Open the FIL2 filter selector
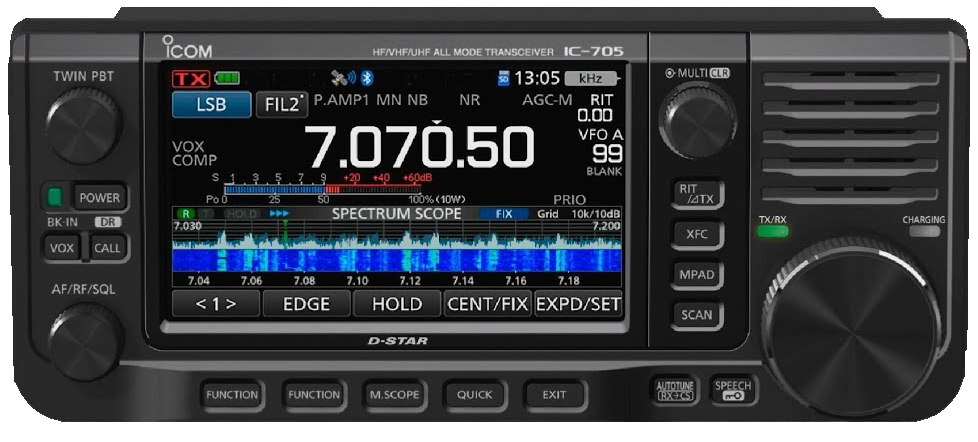Screen dimensions: 978x442 point(282,105)
